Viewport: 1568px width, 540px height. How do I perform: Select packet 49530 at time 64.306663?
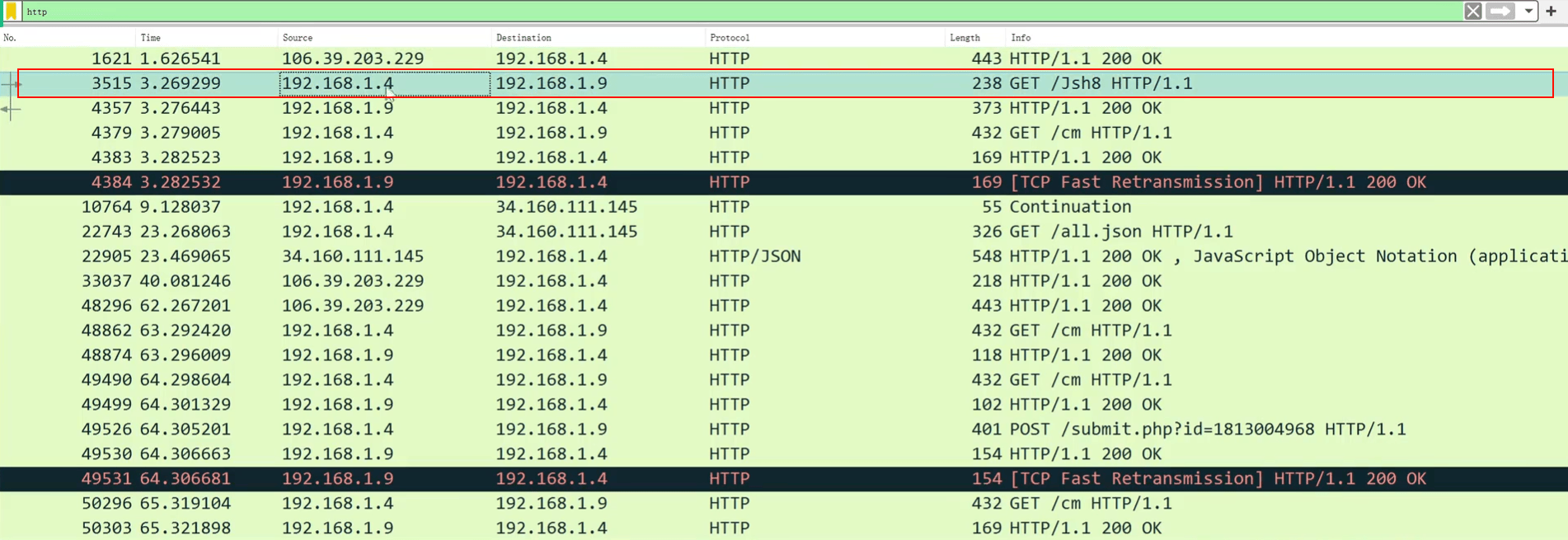click(x=784, y=454)
